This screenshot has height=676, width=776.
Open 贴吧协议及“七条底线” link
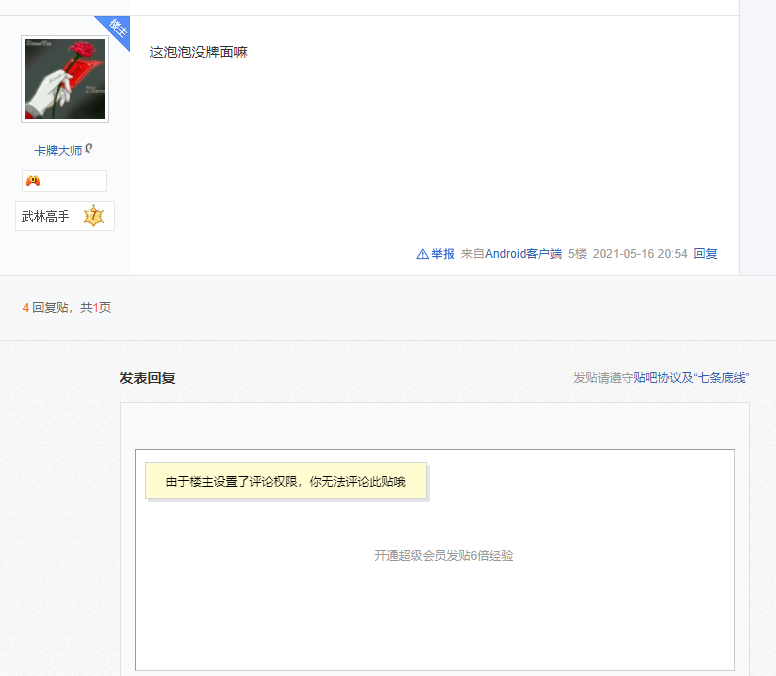691,378
